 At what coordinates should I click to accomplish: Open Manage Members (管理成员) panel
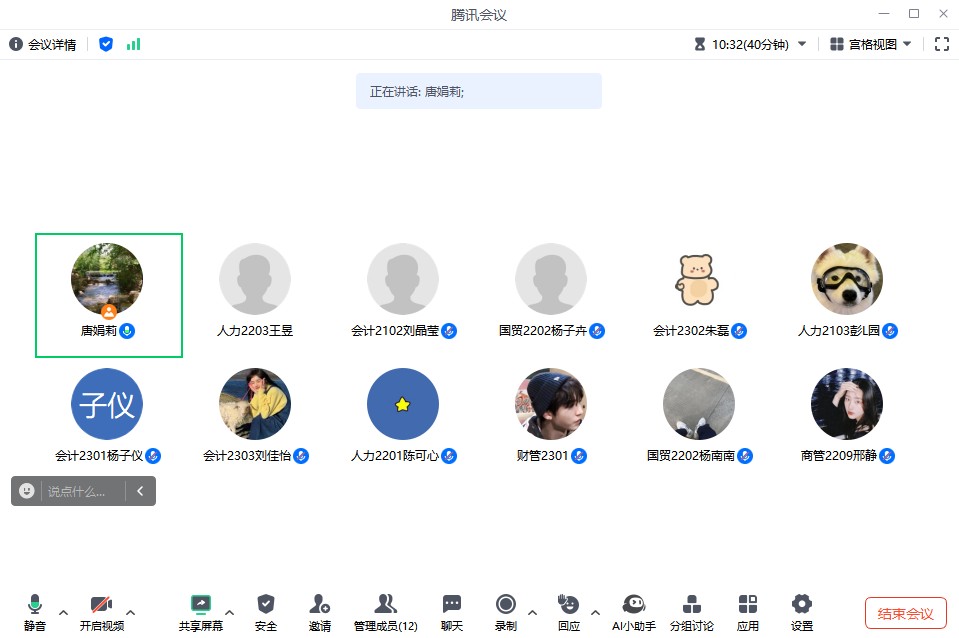(x=385, y=604)
